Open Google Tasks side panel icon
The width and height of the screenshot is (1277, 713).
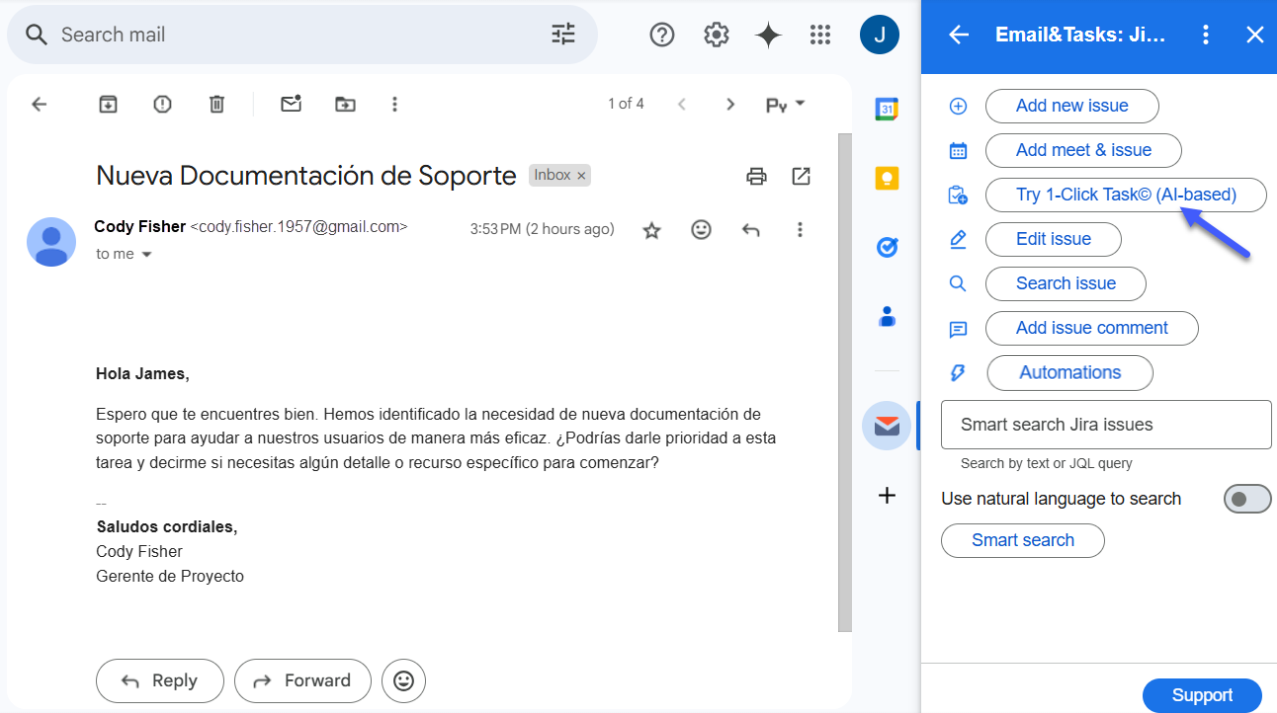(886, 247)
